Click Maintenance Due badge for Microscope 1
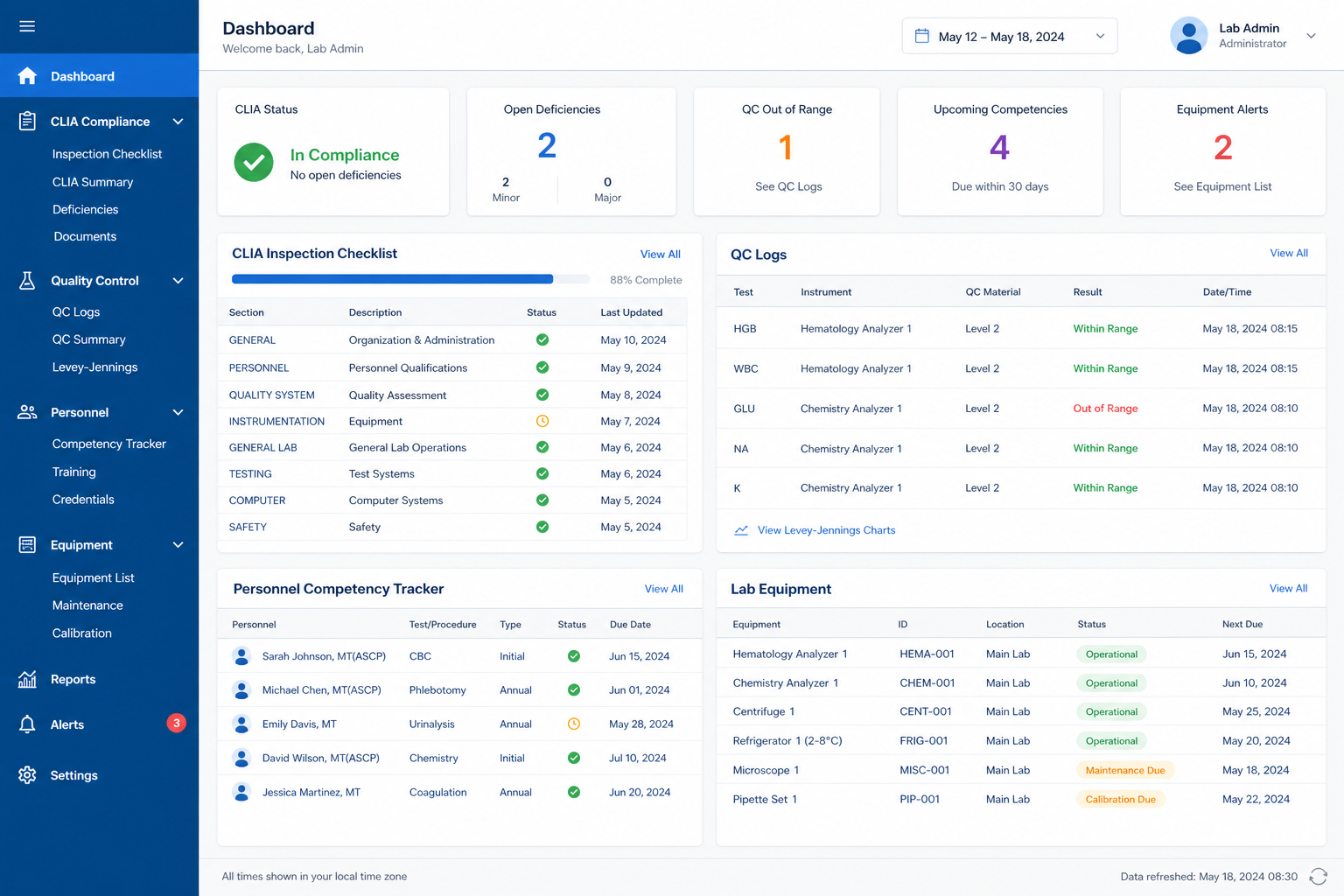The width and height of the screenshot is (1344, 896). click(x=1125, y=770)
